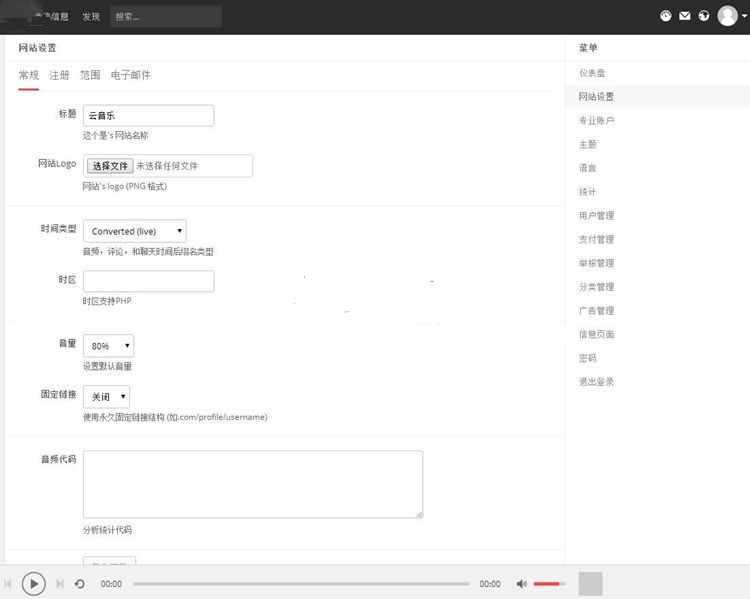Click the grey album art thumbnail
Viewport: 750px width, 599px height.
coord(590,583)
